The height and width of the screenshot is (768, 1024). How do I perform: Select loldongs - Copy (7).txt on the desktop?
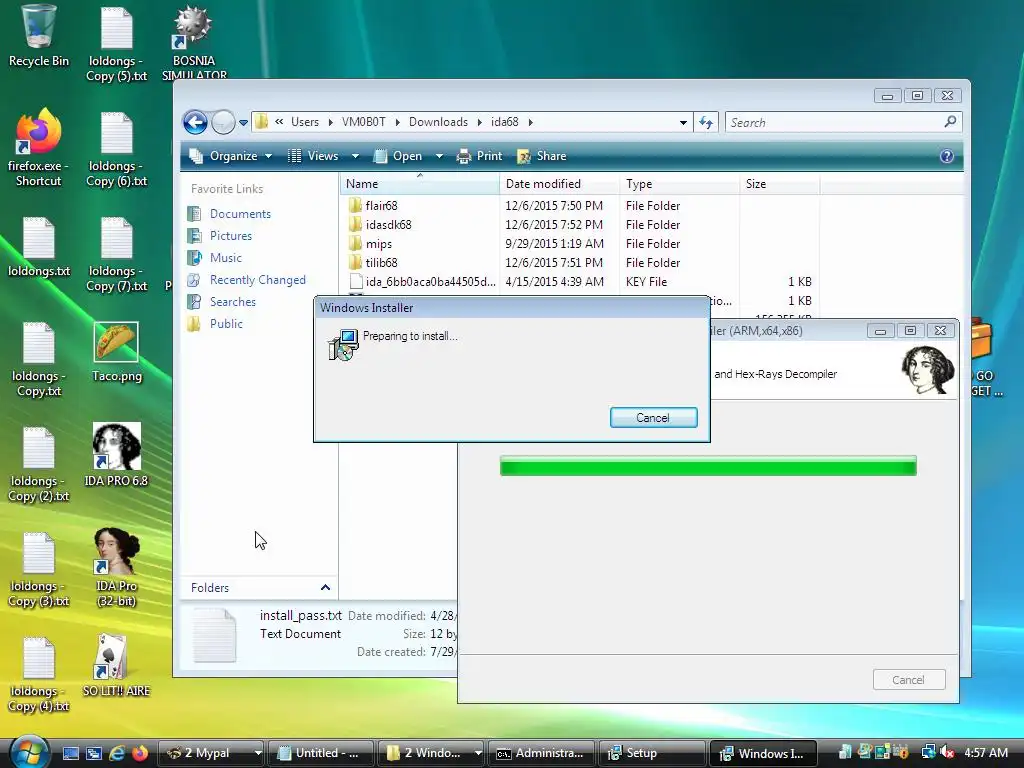tap(117, 255)
